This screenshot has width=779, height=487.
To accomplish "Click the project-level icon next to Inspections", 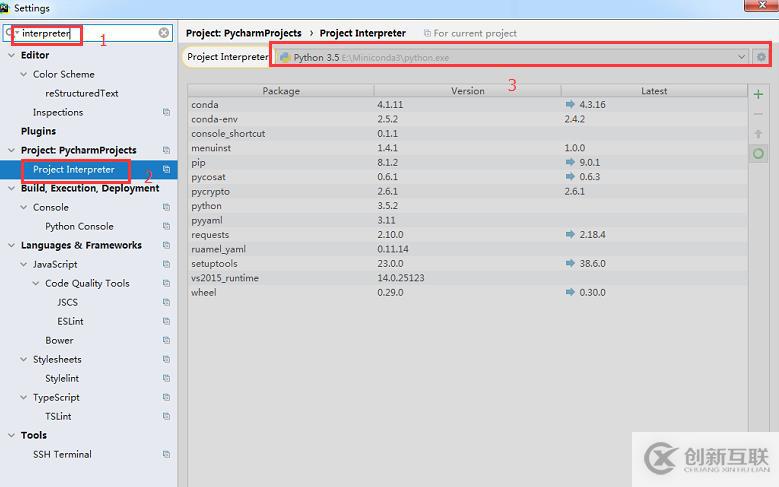I will (x=167, y=113).
